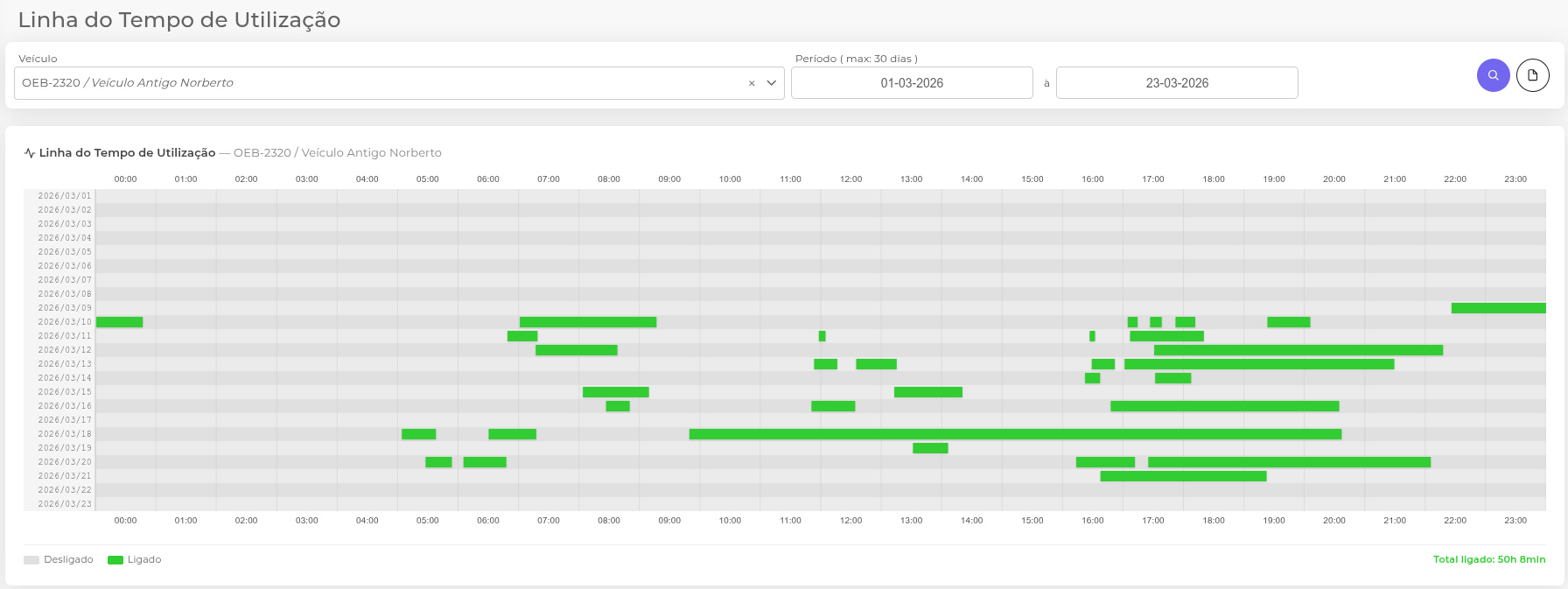The width and height of the screenshot is (1568, 589).
Task: Click the purple search button
Action: point(1493,75)
